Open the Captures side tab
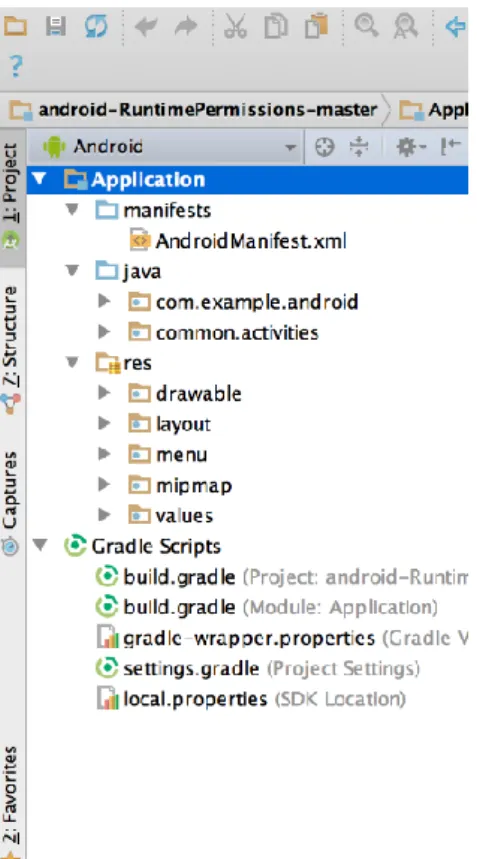 [12, 502]
